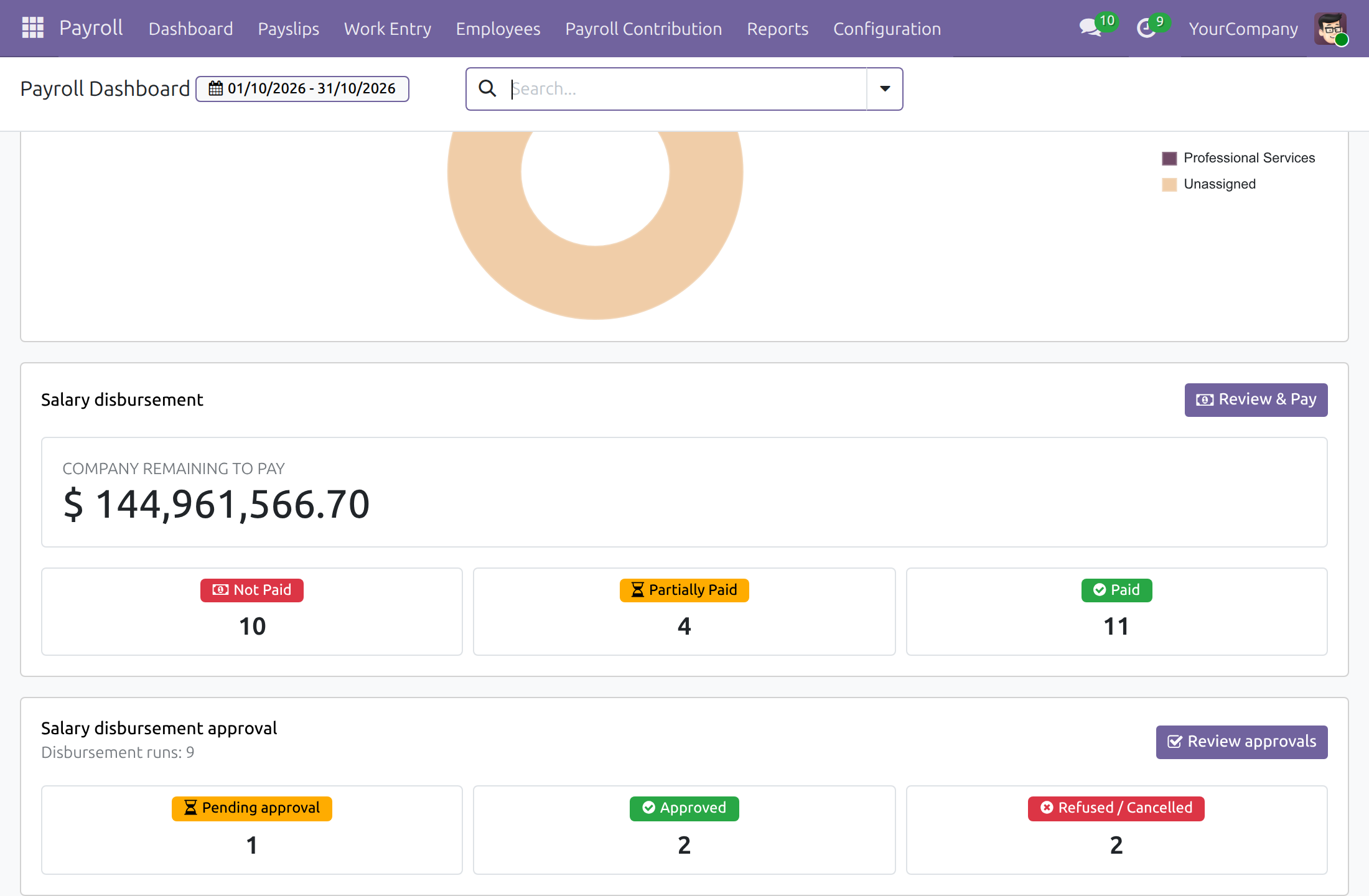Image resolution: width=1369 pixels, height=896 pixels.
Task: Click the Disbursement runs: 9 text
Action: coord(118,752)
